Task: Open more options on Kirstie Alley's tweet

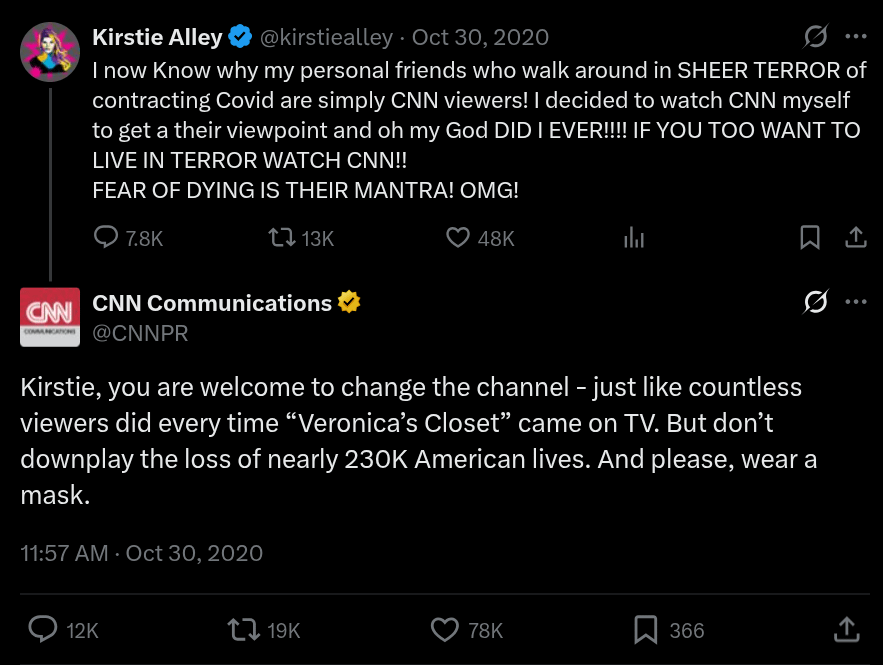Action: (856, 38)
